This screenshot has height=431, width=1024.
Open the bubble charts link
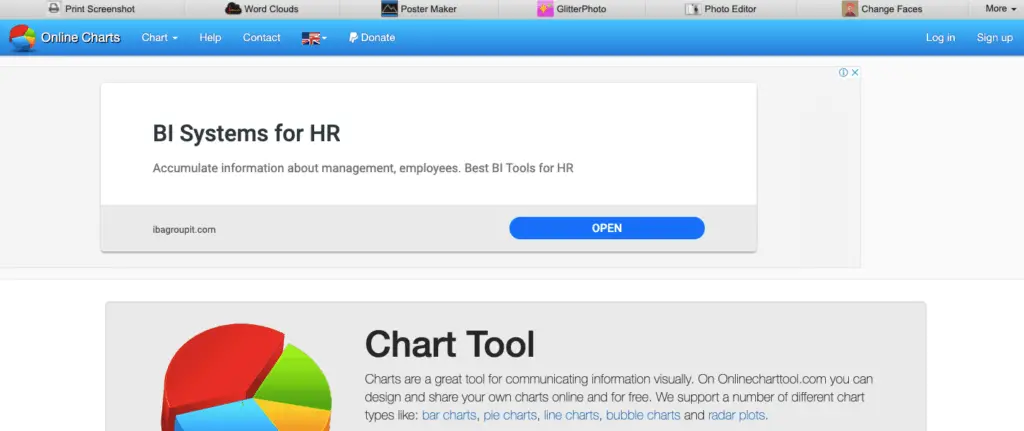coord(643,415)
